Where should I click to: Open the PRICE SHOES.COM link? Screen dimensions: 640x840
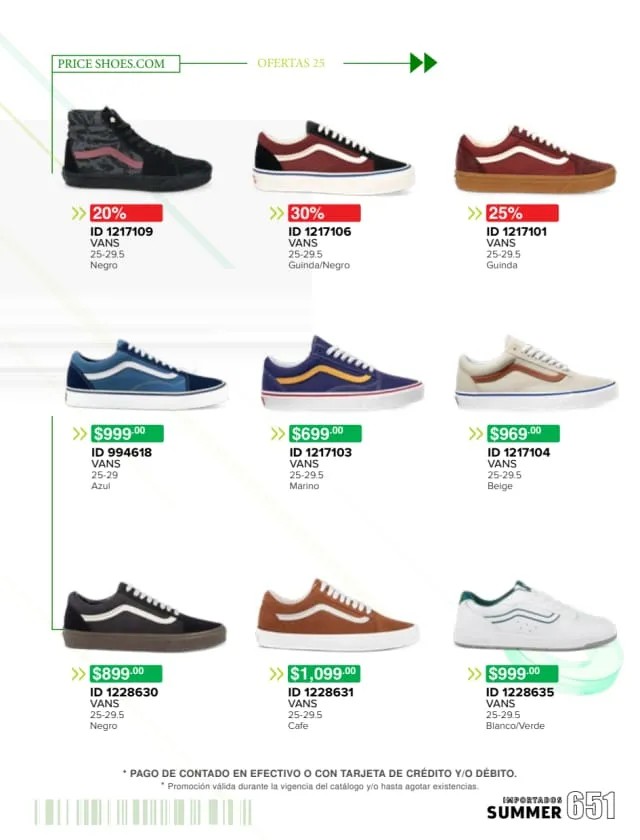coord(111,63)
